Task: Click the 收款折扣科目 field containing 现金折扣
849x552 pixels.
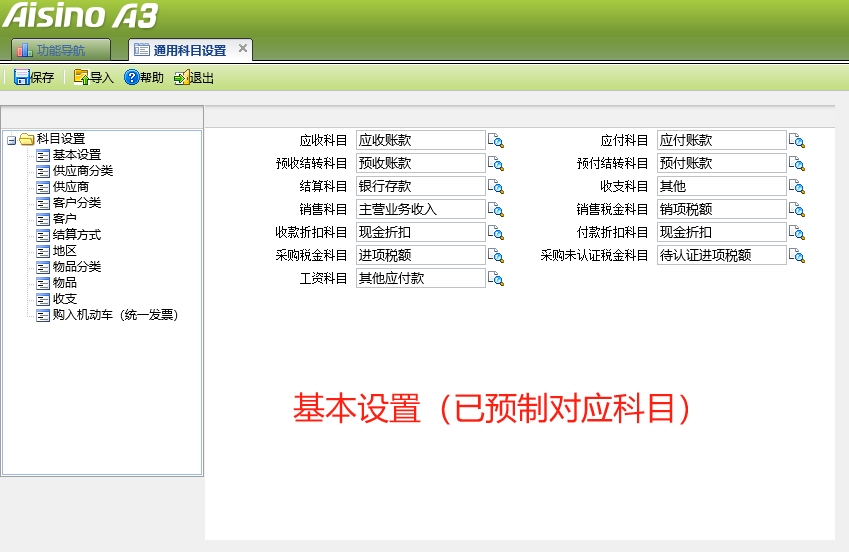Action: 421,232
